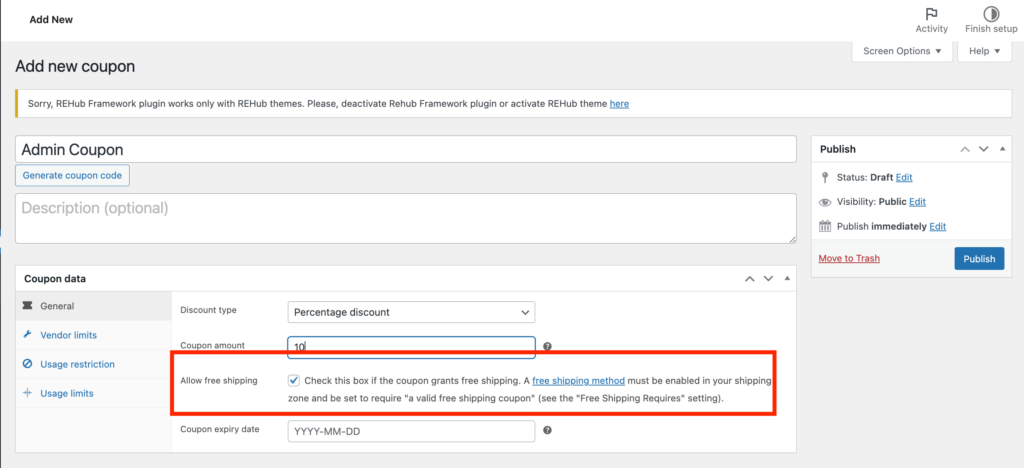
Task: Click the Admin Coupon code field
Action: tap(406, 149)
